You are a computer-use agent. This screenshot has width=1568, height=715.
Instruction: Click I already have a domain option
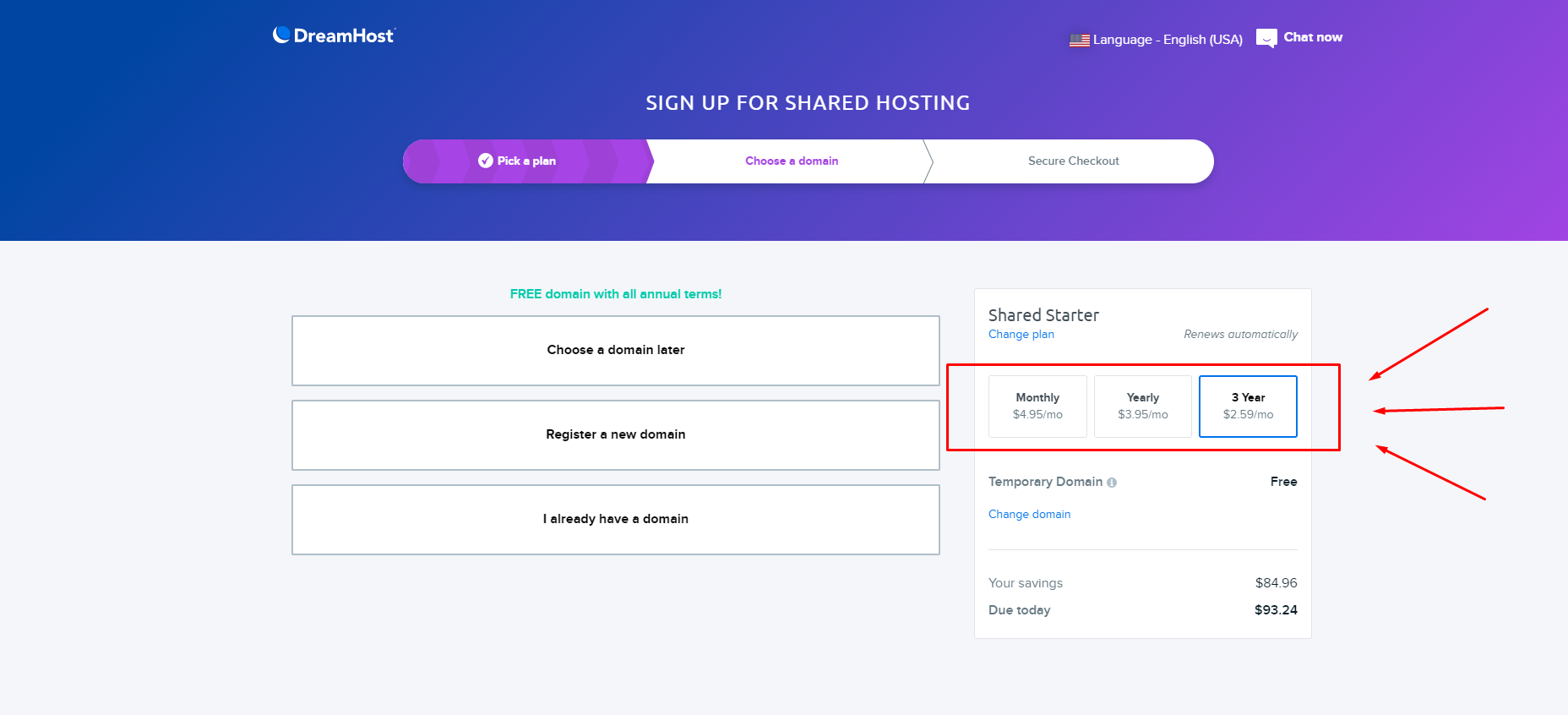pyautogui.click(x=616, y=520)
